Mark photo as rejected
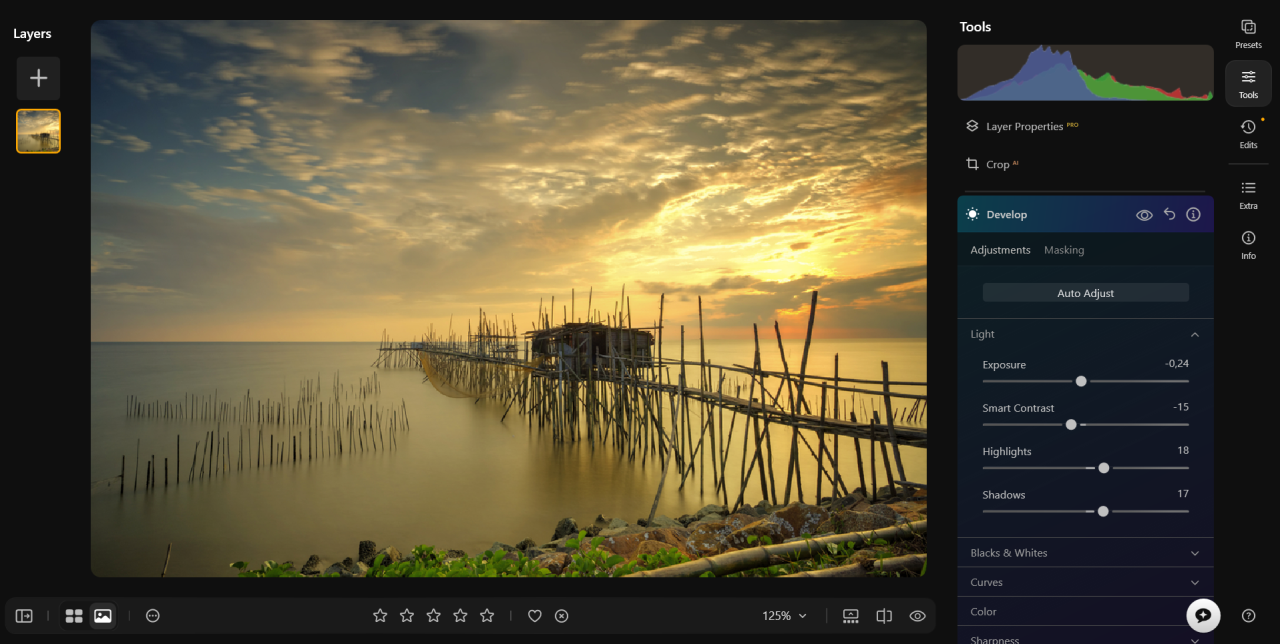Viewport: 1280px width, 644px height. [x=562, y=616]
